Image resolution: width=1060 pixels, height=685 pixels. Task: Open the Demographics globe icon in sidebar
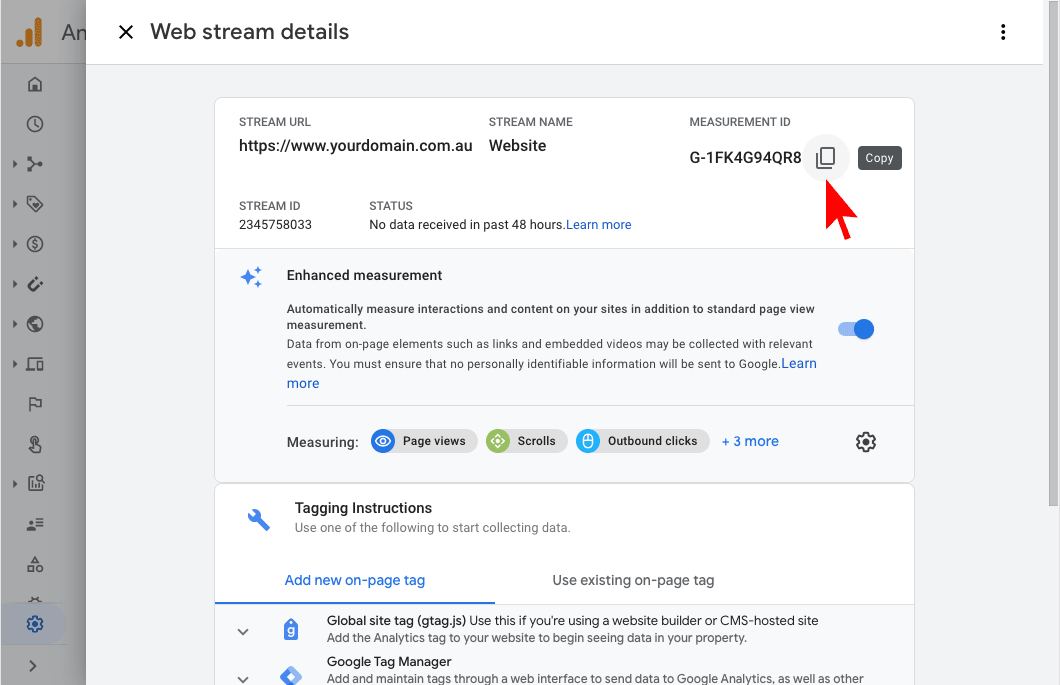point(35,324)
